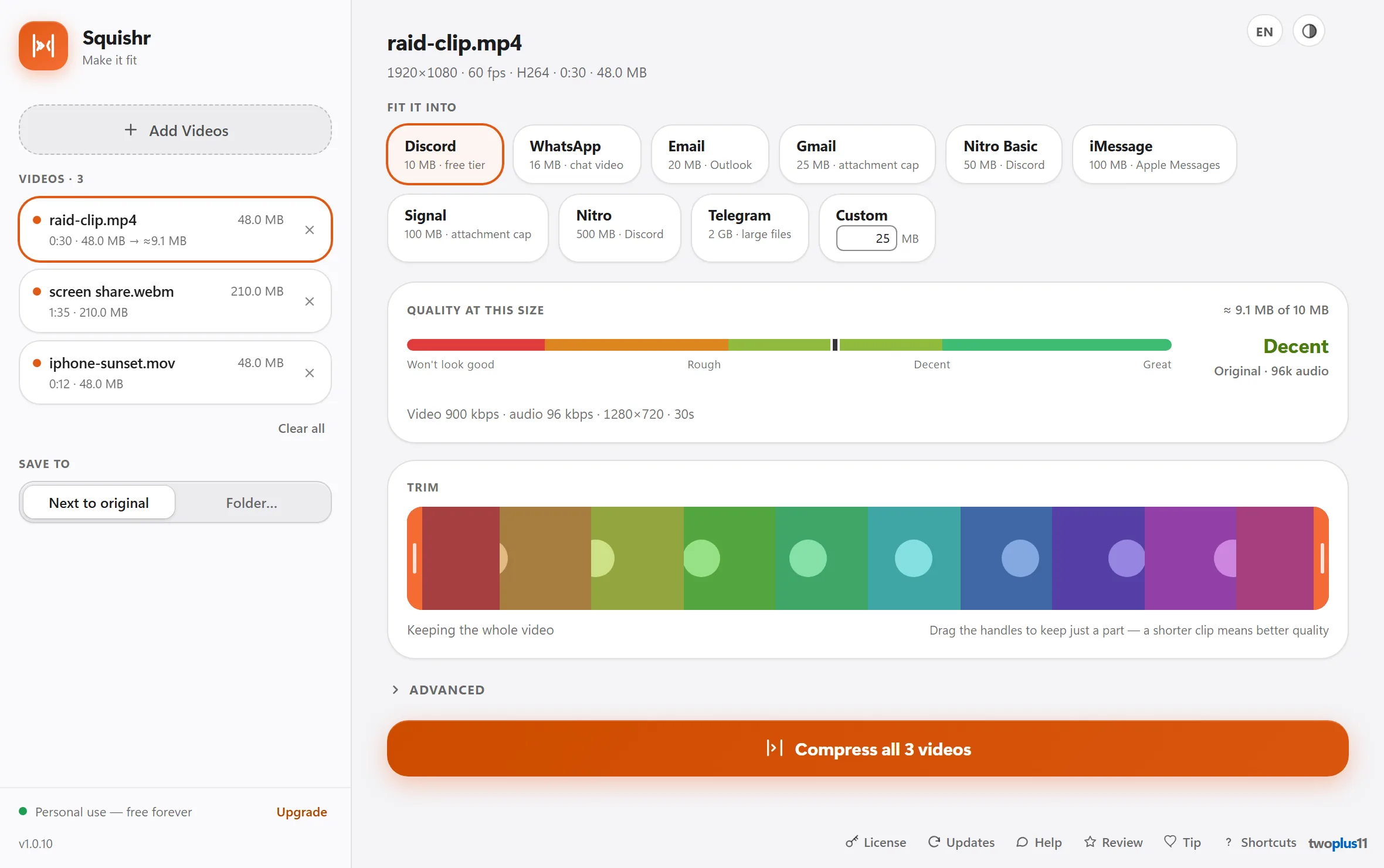Click the Shortcuts question mark icon
This screenshot has width=1384, height=868.
coord(1228,842)
